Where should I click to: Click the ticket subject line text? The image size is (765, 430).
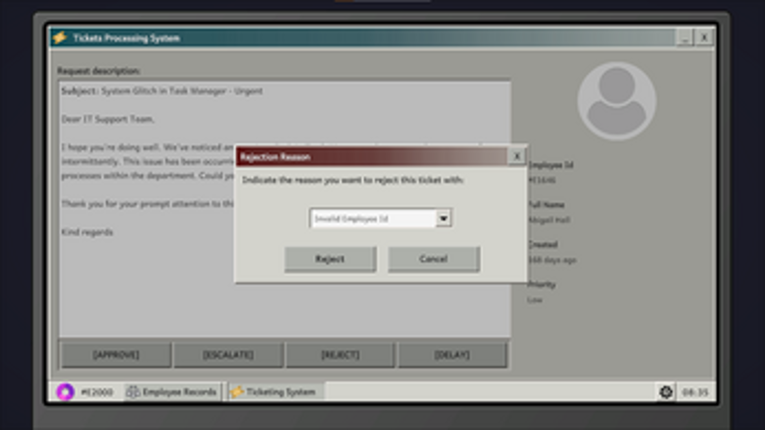click(162, 91)
